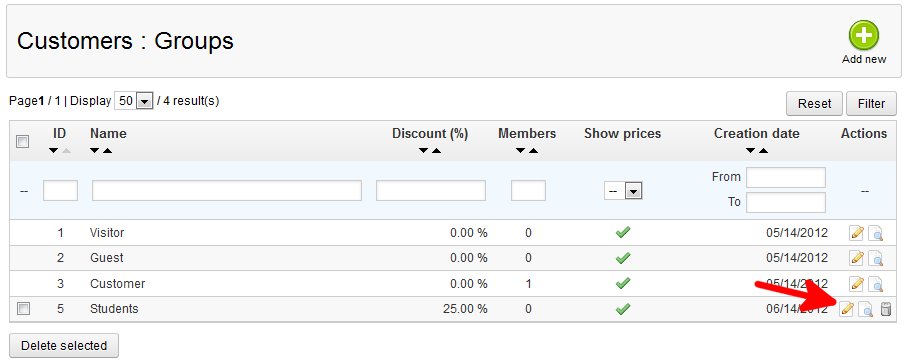Click the green Add new icon
The image size is (909, 364).
click(x=864, y=35)
